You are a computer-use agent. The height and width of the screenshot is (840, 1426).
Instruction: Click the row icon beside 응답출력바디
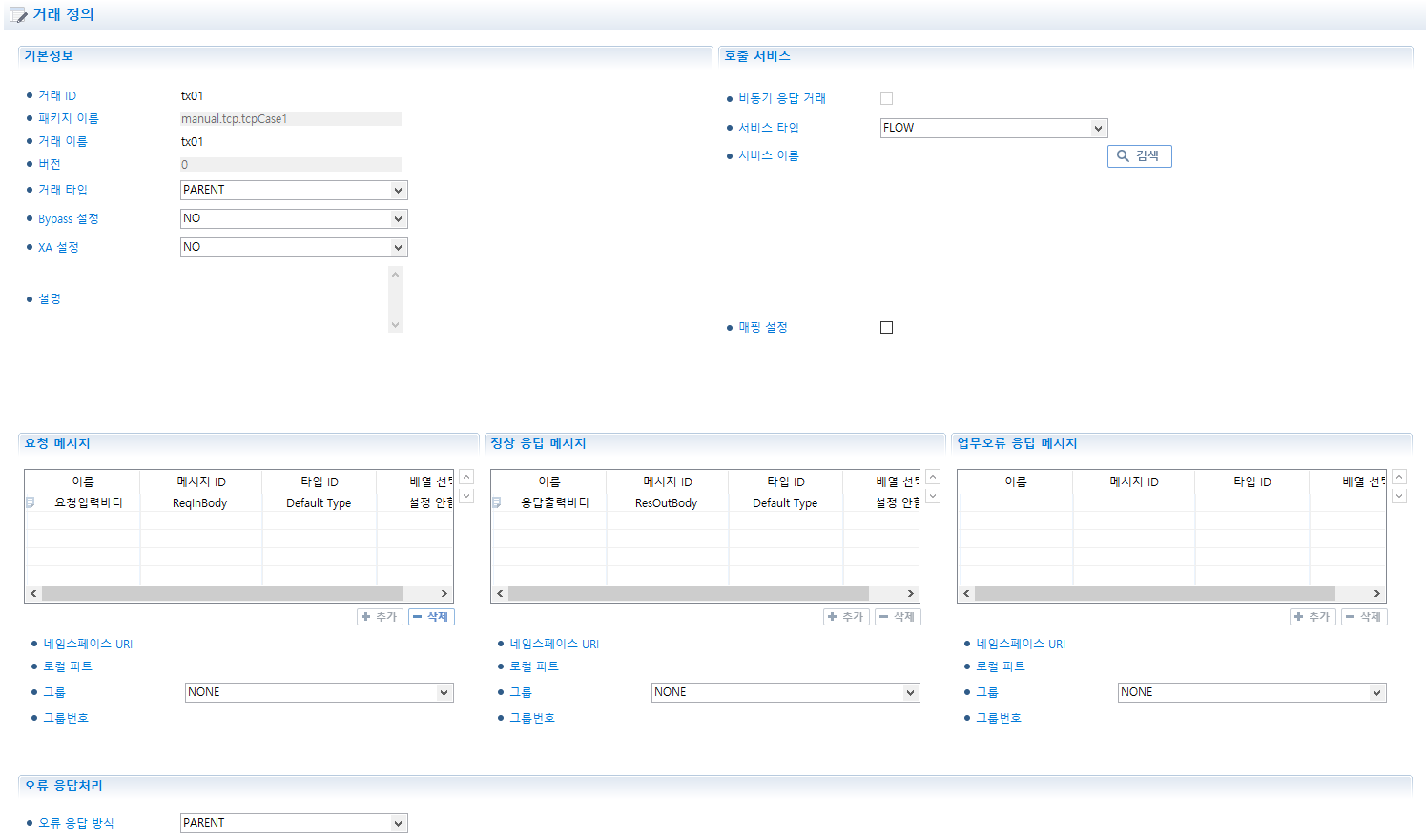pyautogui.click(x=497, y=502)
